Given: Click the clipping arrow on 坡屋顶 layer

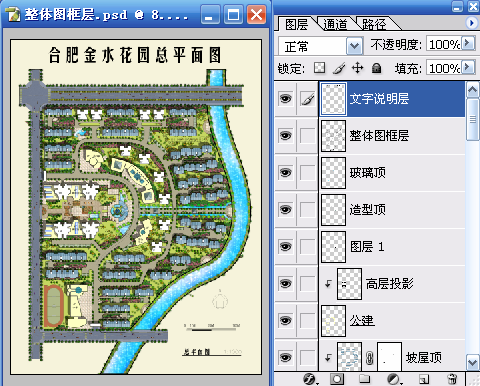Looking at the screenshot, I should 328,358.
